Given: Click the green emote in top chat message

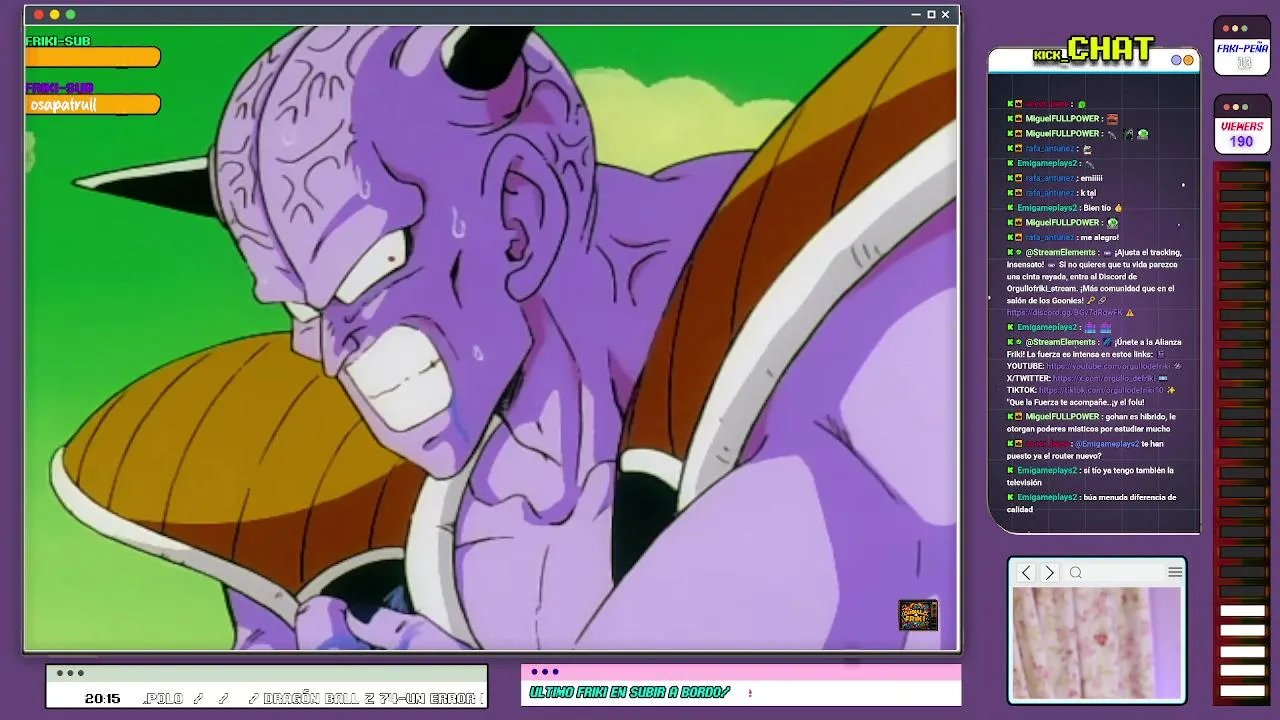Looking at the screenshot, I should 1082,104.
